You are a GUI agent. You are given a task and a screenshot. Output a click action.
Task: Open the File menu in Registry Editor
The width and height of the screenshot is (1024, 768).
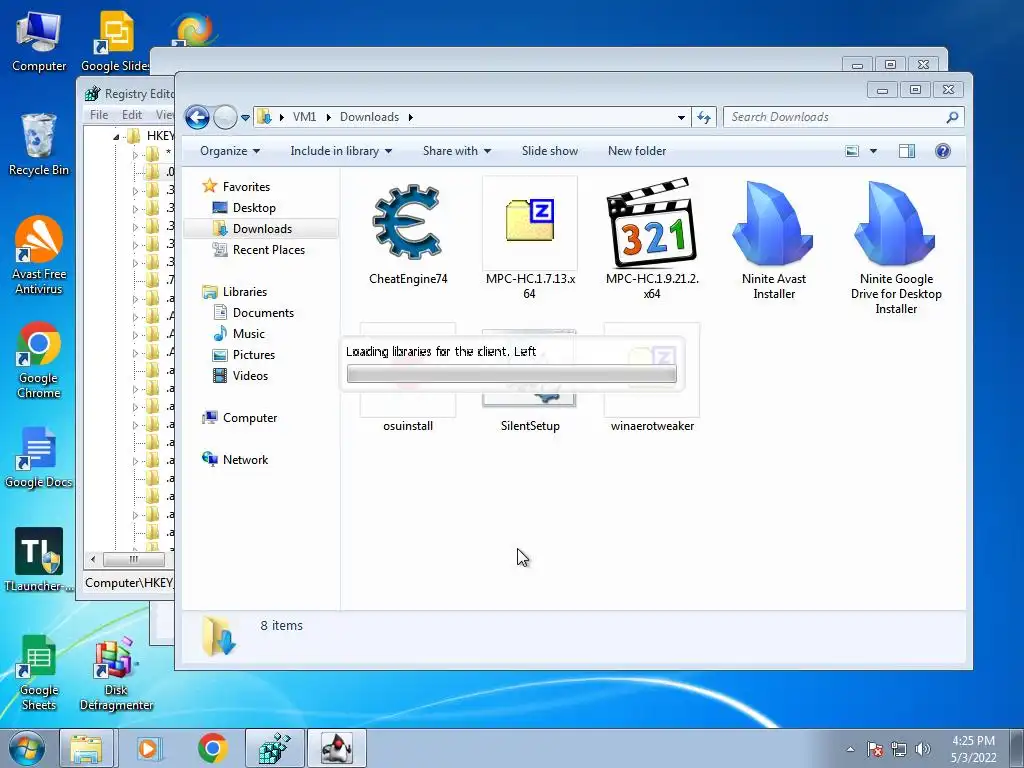(x=99, y=115)
